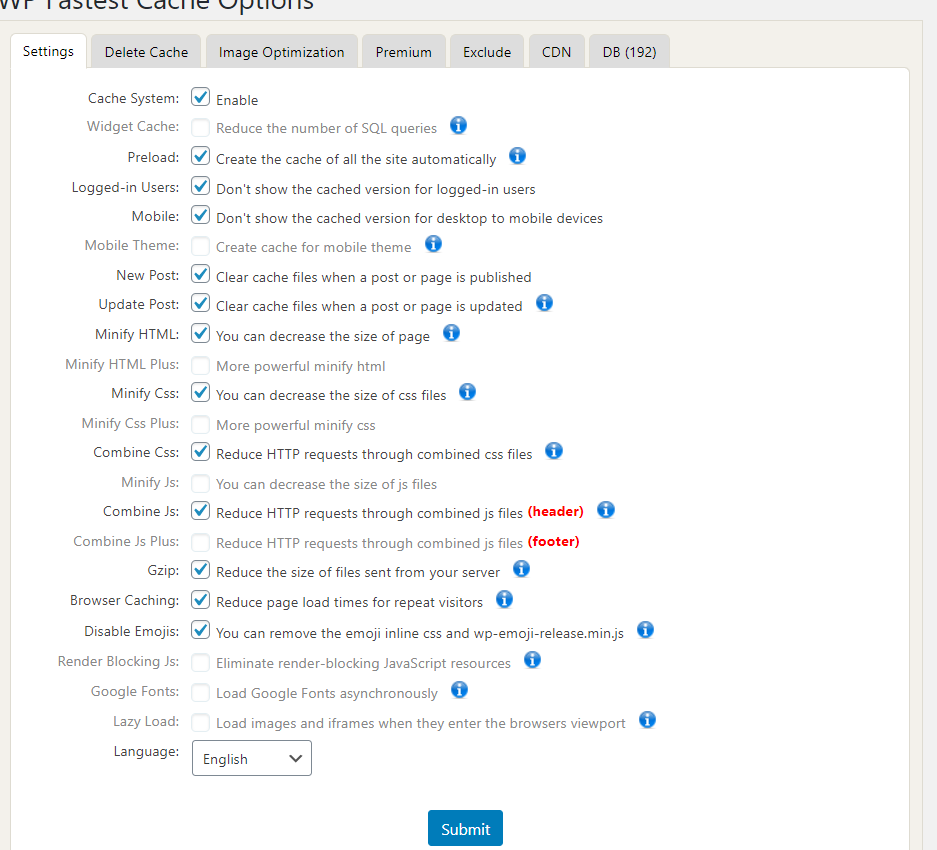Toggle Logged-in Users checkbox
The width and height of the screenshot is (937, 850).
201,186
